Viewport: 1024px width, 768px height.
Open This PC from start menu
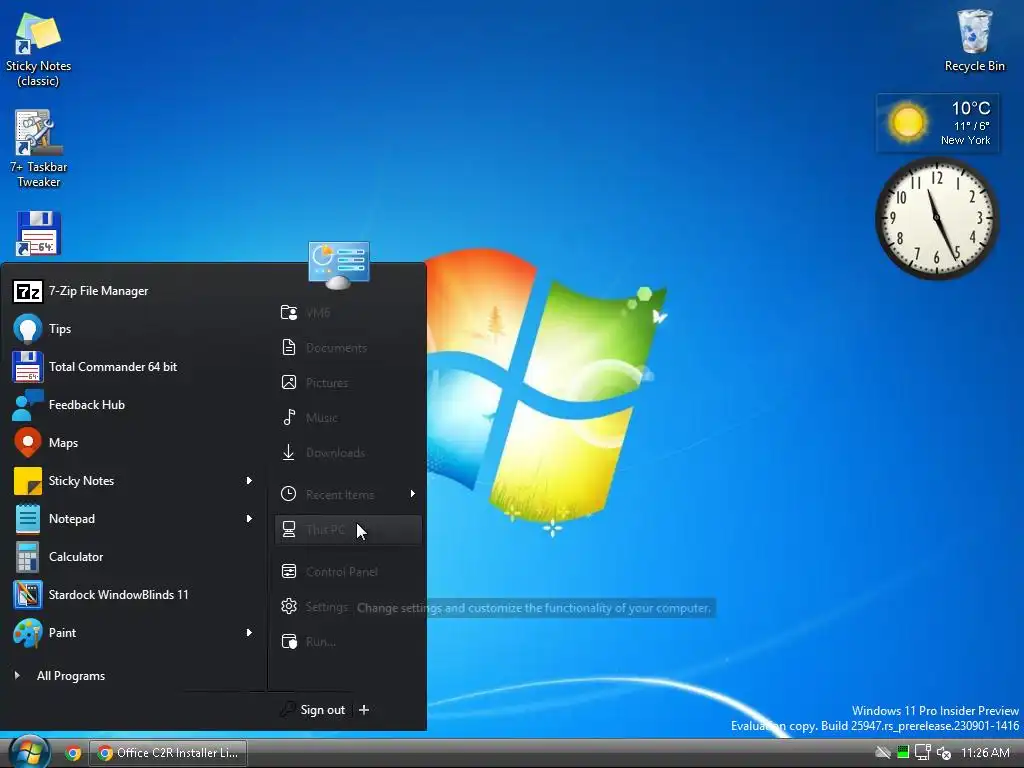tap(348, 530)
